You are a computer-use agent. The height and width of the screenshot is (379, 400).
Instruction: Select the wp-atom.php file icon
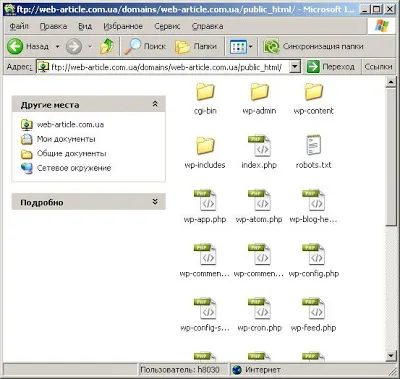point(259,200)
